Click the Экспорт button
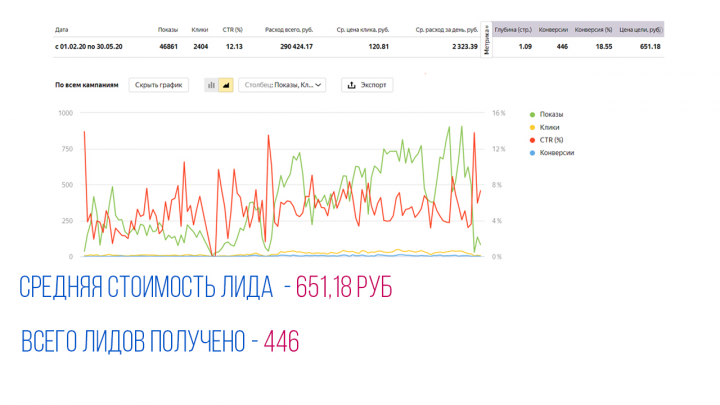Viewport: 720px width, 405px height. (x=367, y=85)
